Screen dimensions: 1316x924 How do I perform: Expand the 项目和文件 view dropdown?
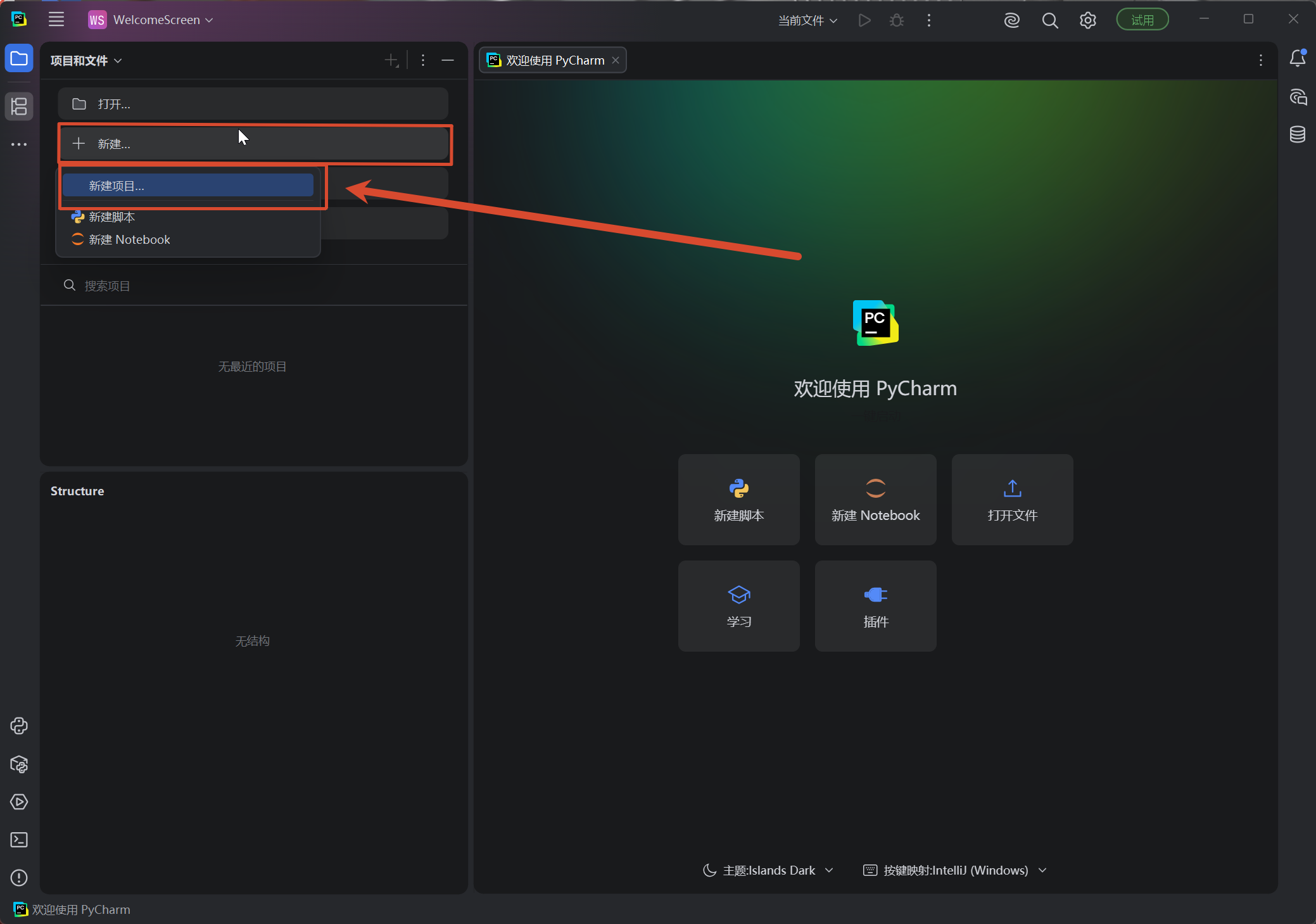click(86, 61)
